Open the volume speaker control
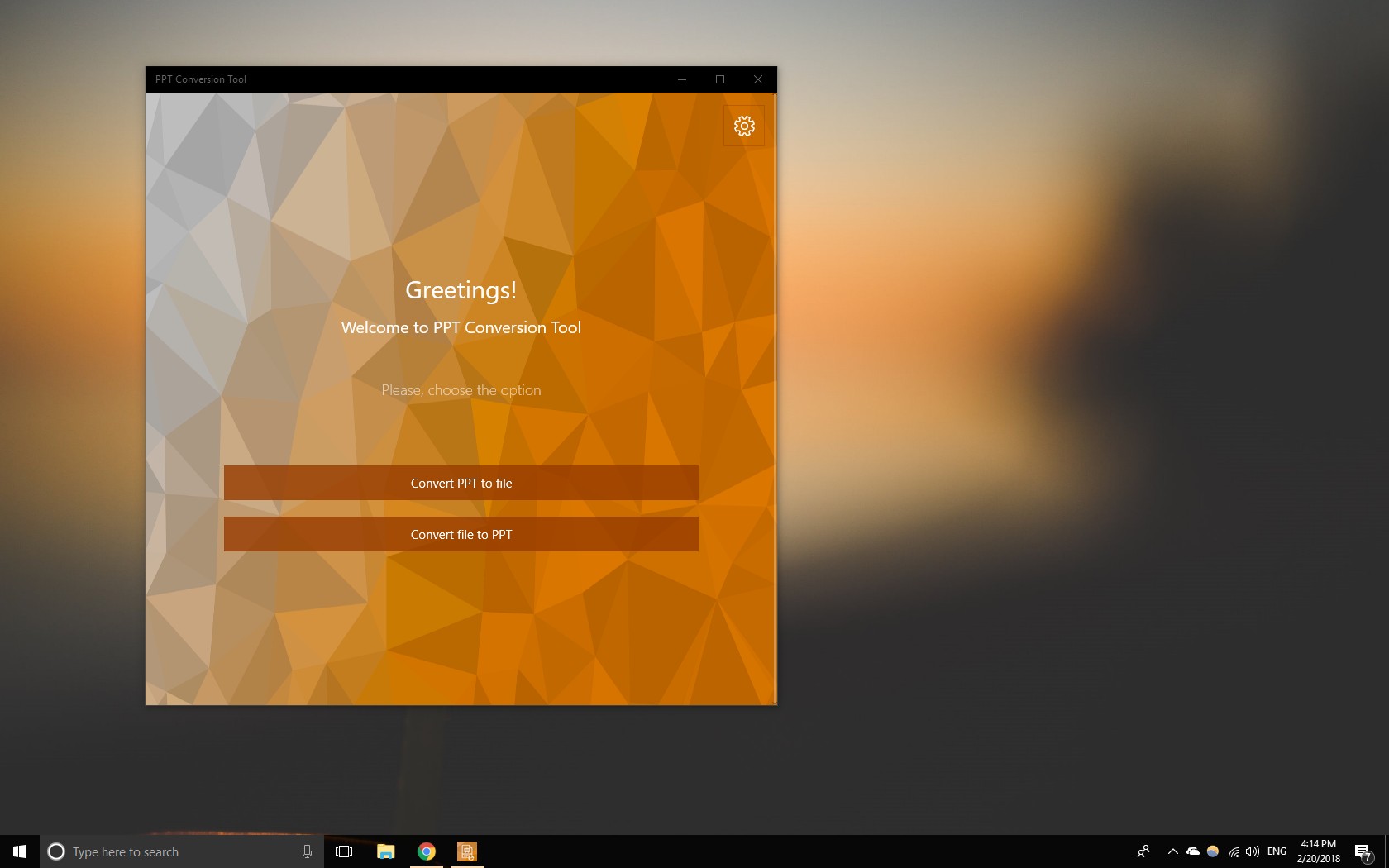This screenshot has width=1389, height=868. 1253,851
